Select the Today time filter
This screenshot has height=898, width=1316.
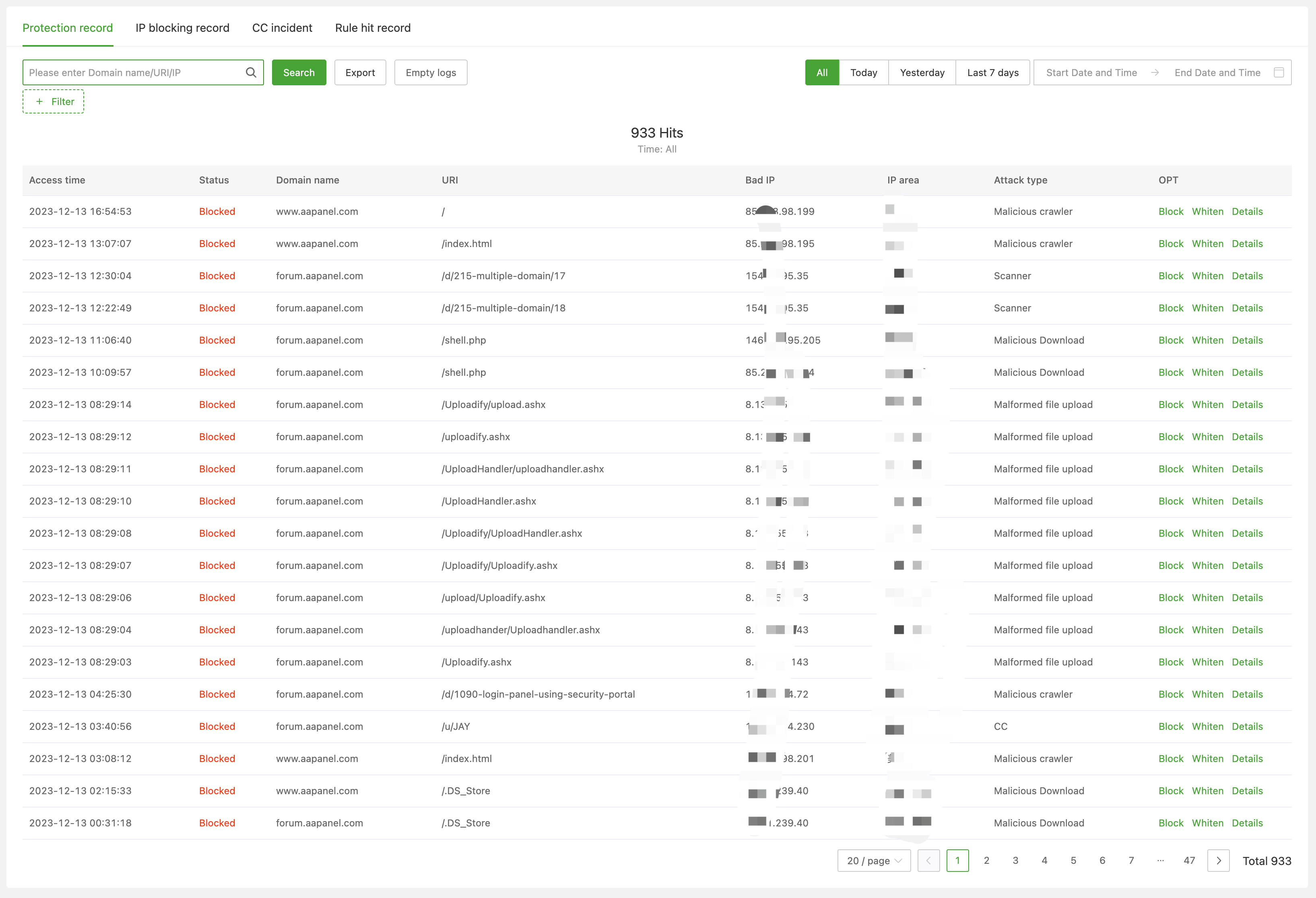(863, 72)
